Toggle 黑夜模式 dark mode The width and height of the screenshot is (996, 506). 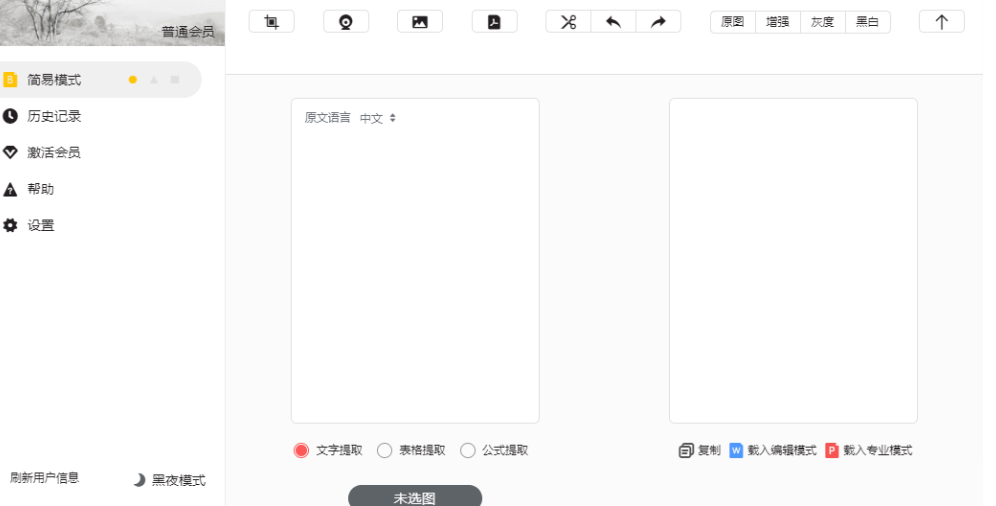pos(169,480)
